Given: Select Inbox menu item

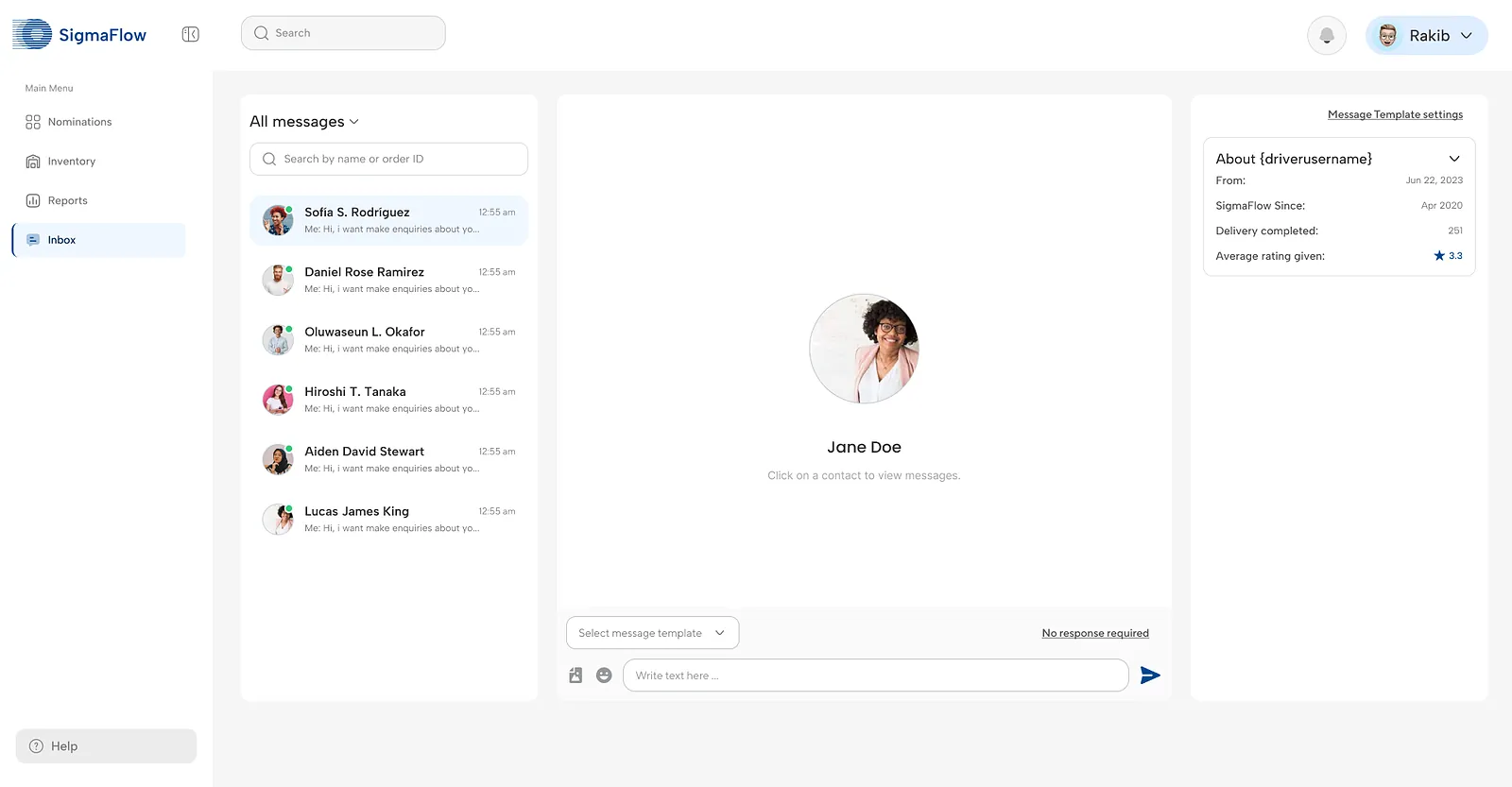Looking at the screenshot, I should (98, 240).
